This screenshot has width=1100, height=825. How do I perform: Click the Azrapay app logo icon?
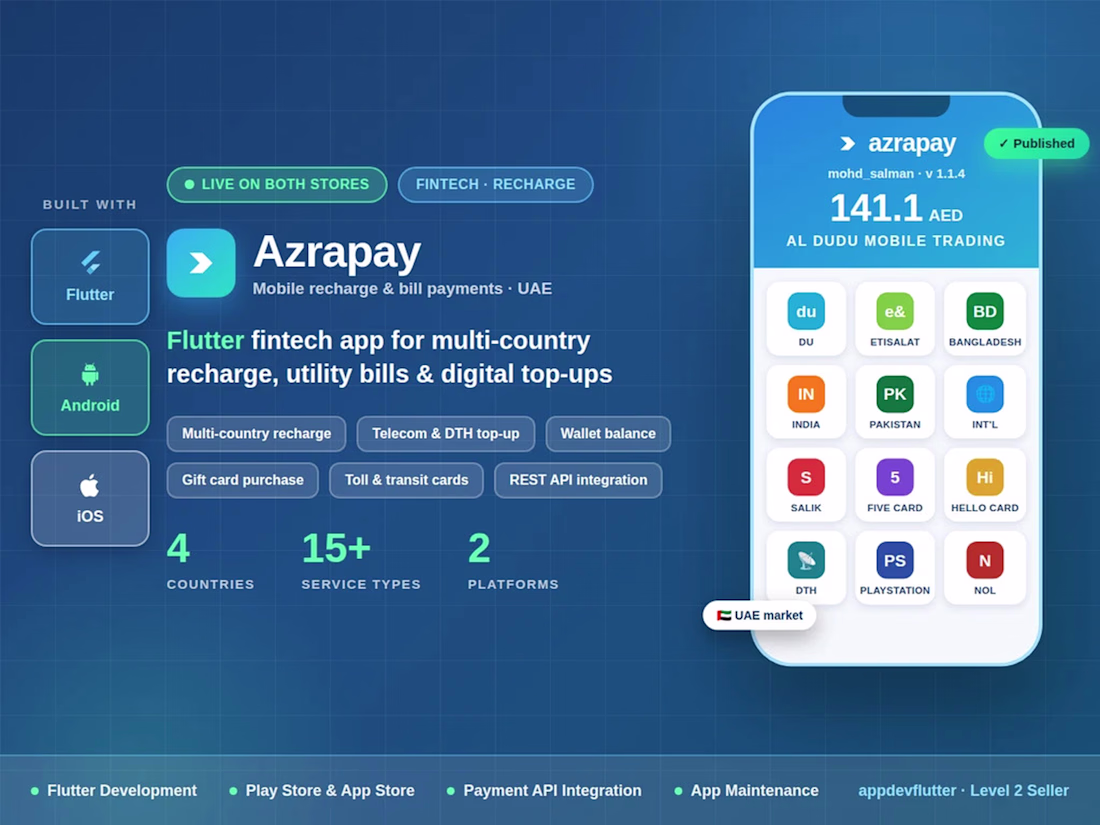[x=201, y=263]
